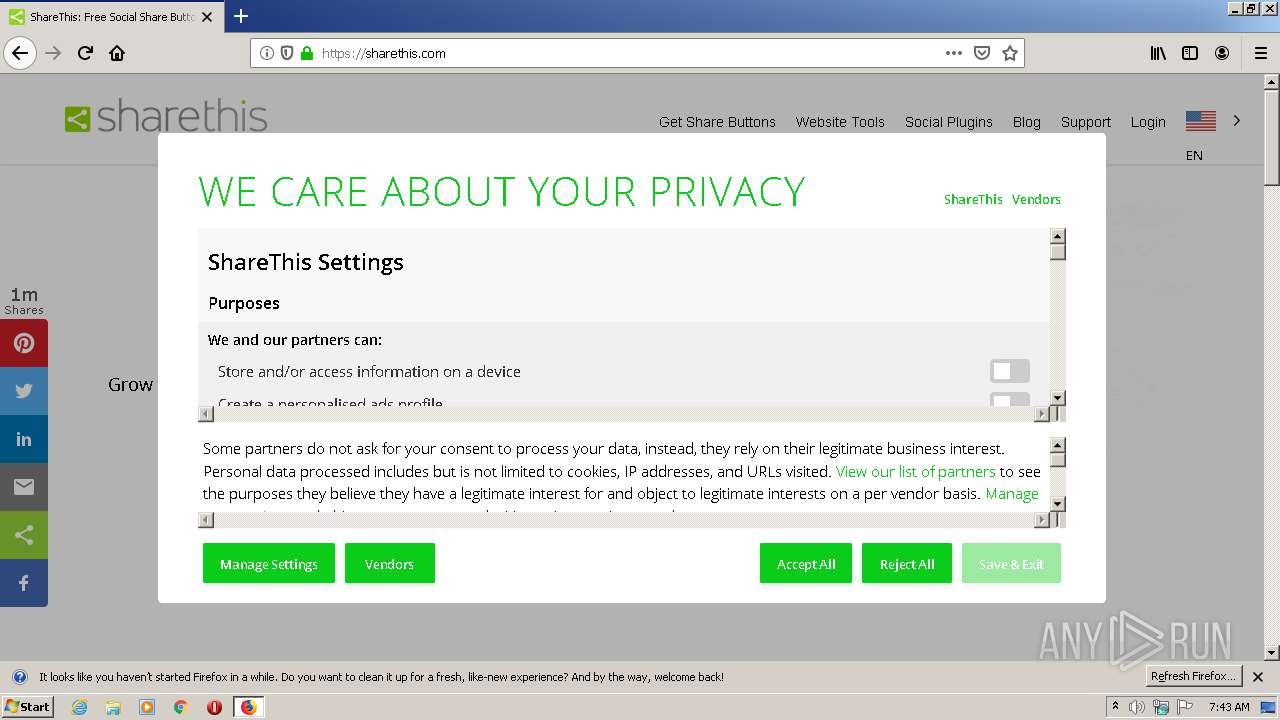1280x720 pixels.
Task: Save page to Pocket icon
Action: point(982,53)
